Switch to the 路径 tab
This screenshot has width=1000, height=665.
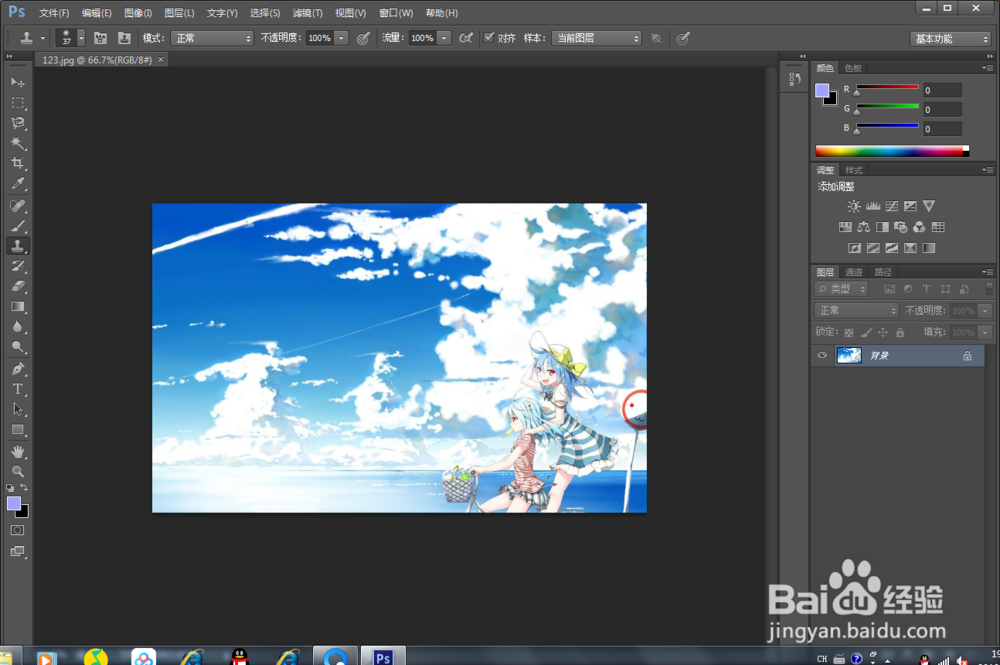pyautogui.click(x=883, y=272)
